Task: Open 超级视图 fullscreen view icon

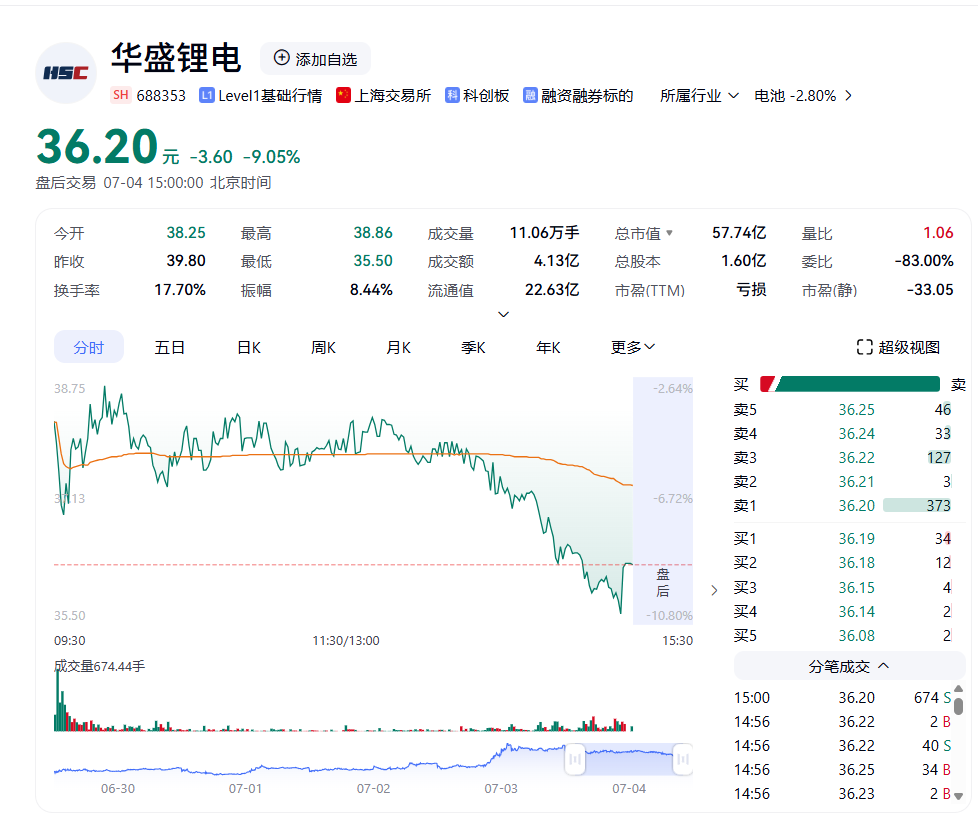Action: point(865,347)
